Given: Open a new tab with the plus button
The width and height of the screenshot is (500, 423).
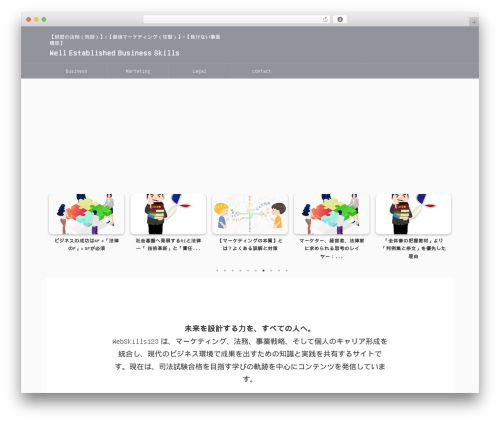Looking at the screenshot, I should (474, 22).
